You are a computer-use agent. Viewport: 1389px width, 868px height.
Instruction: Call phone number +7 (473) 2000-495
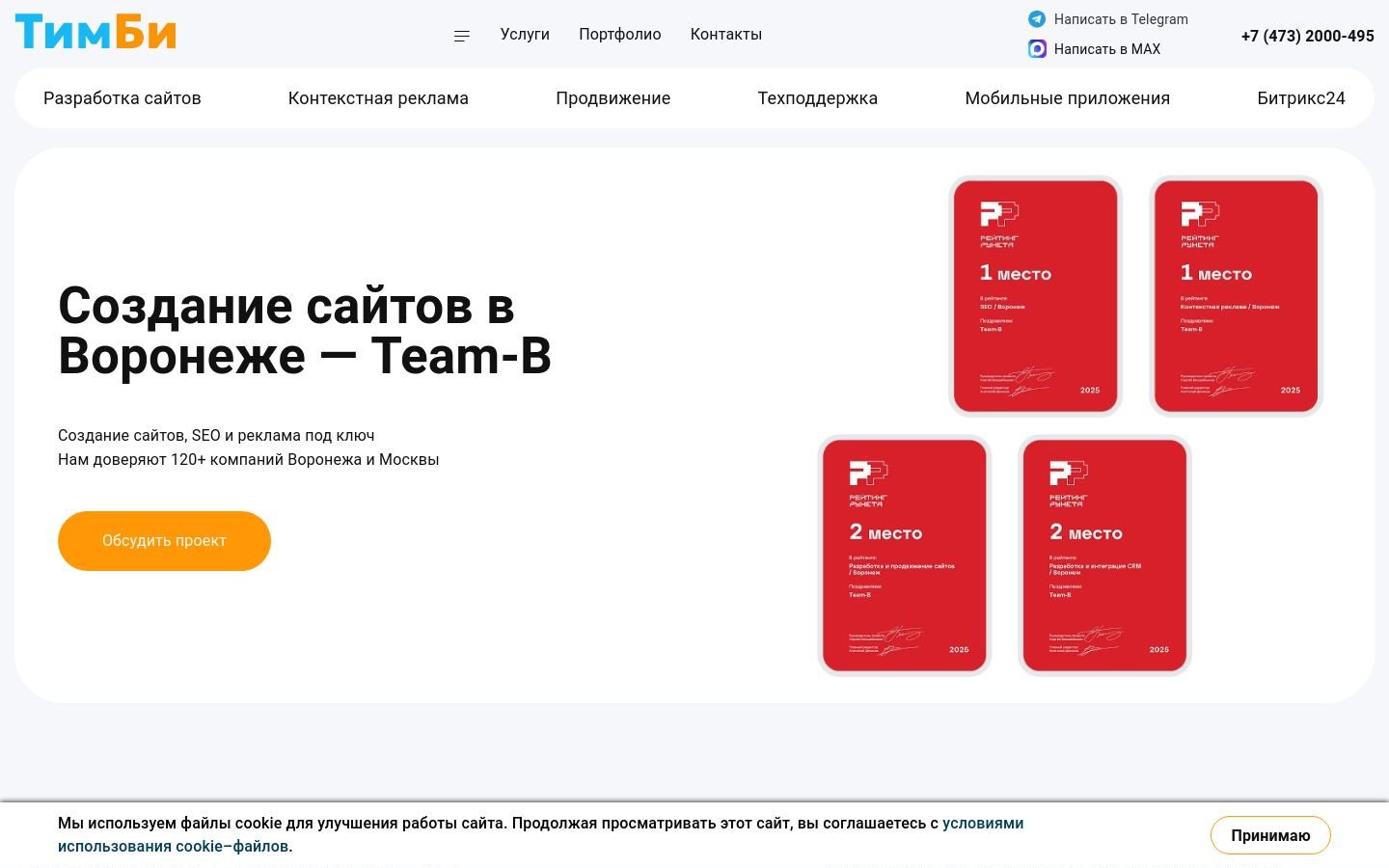[x=1307, y=36]
